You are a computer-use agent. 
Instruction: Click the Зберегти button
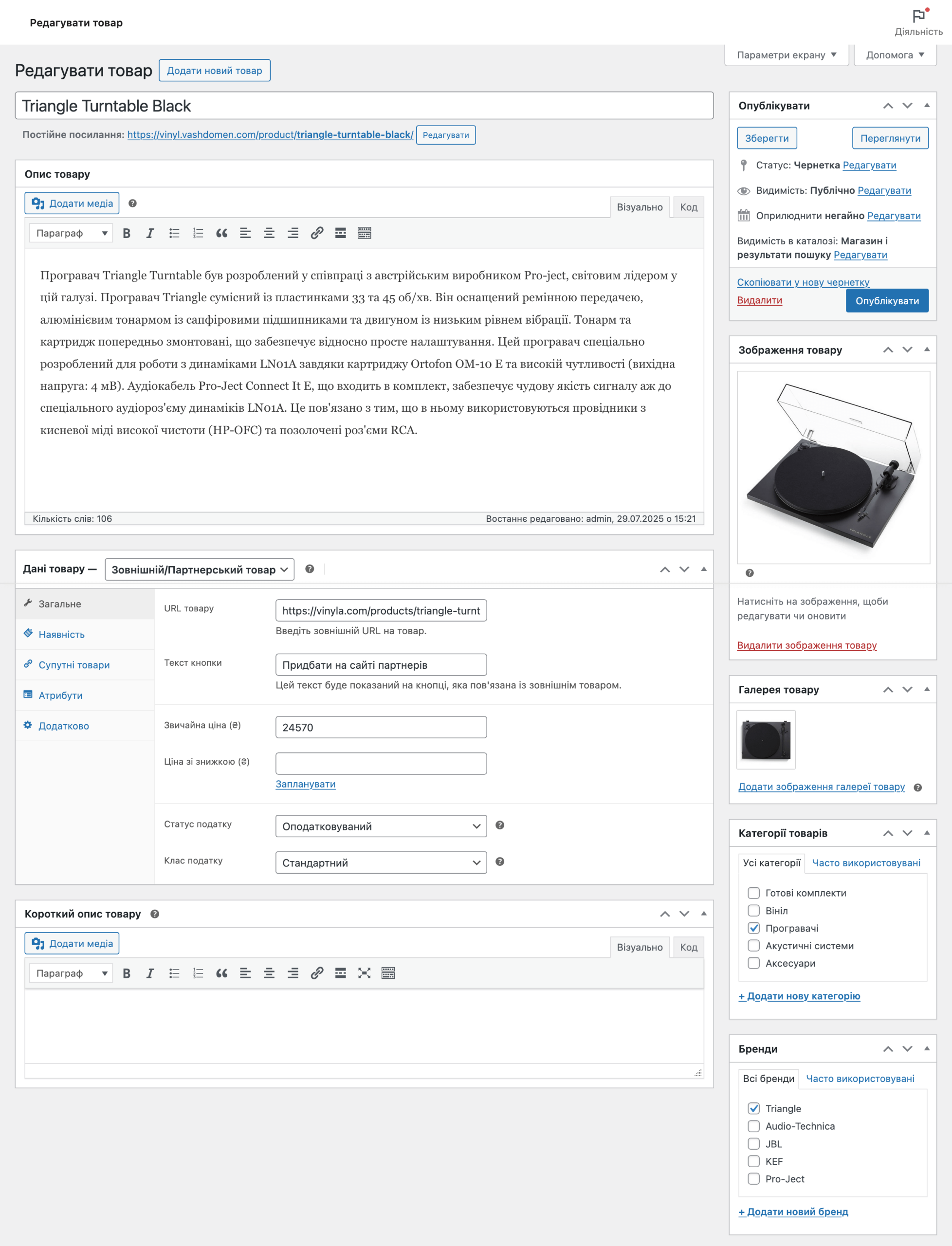[x=767, y=138]
